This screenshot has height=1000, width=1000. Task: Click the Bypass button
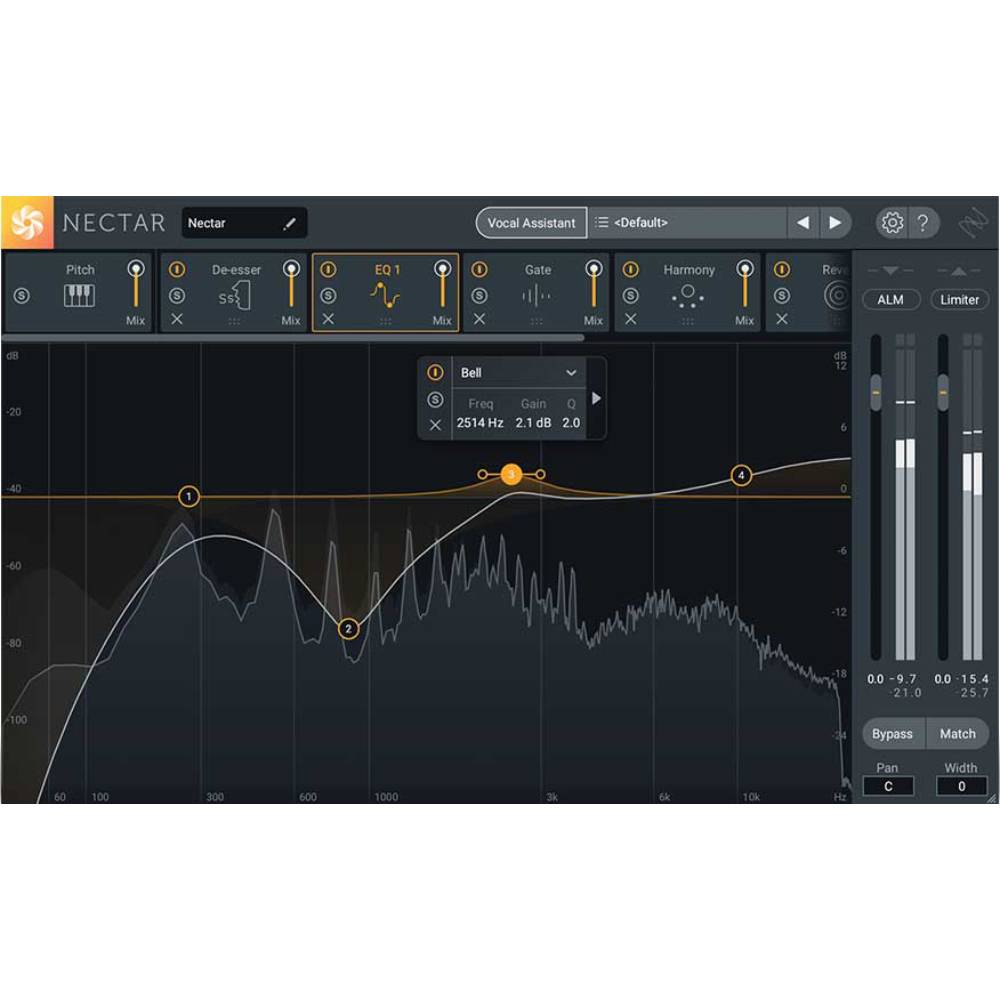click(x=893, y=734)
